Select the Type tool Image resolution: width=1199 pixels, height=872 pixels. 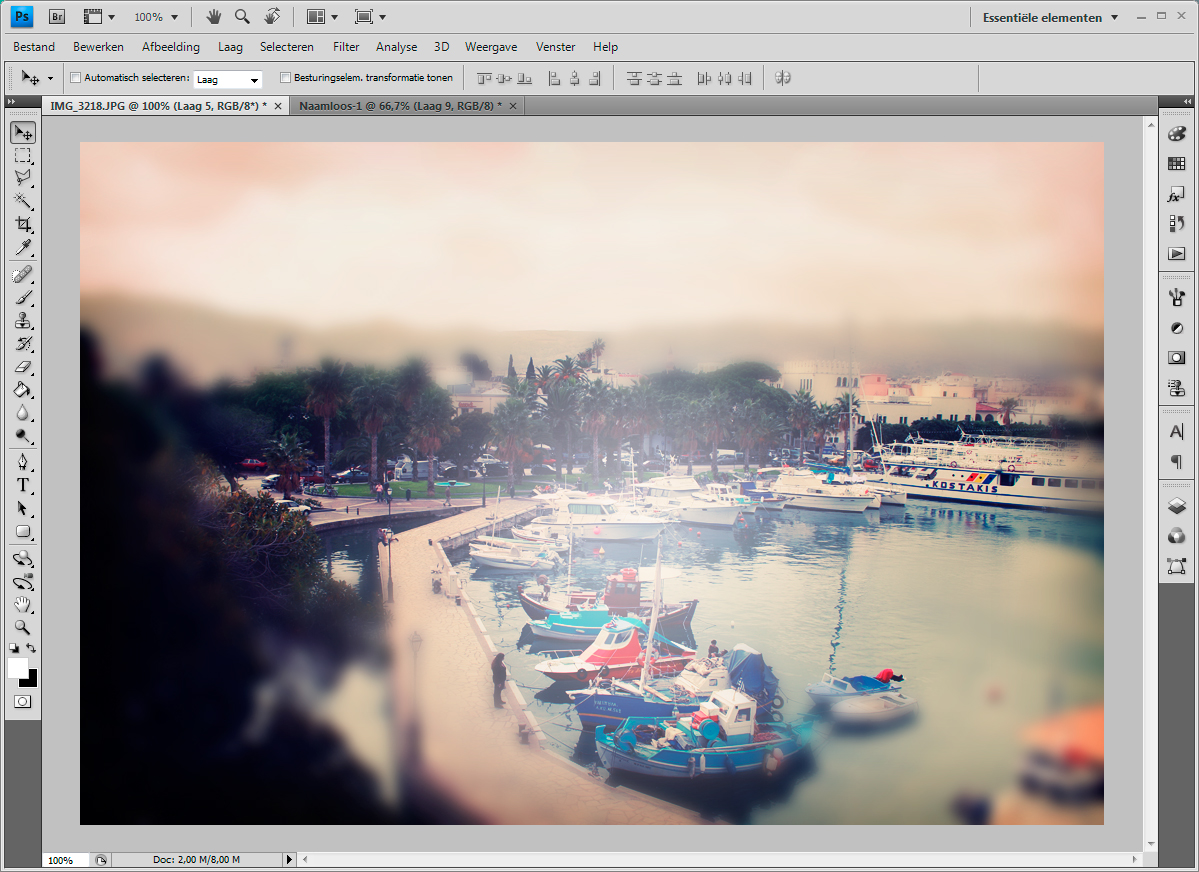click(23, 485)
